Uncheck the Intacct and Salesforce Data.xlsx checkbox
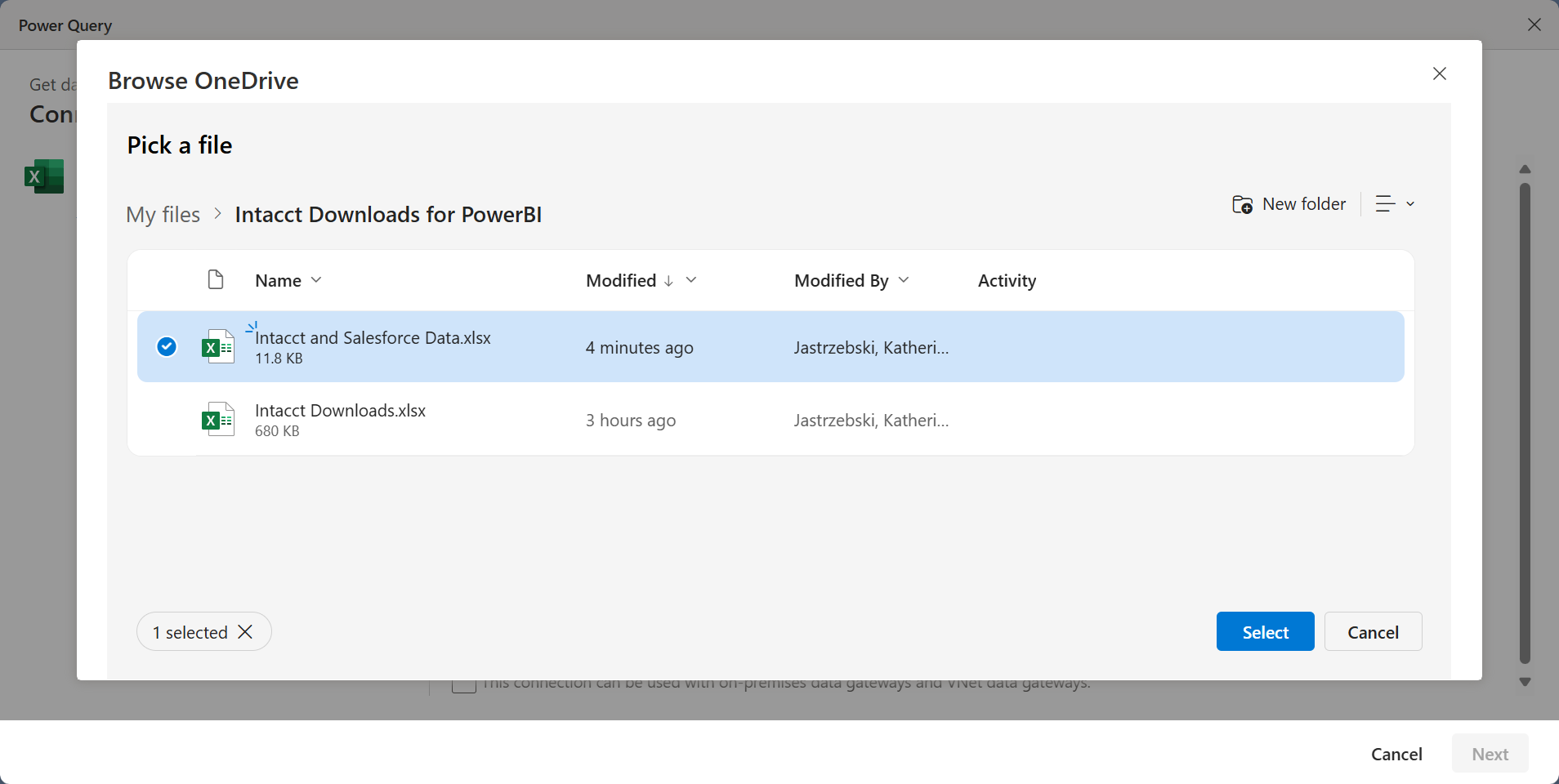This screenshot has width=1559, height=784. tap(167, 347)
